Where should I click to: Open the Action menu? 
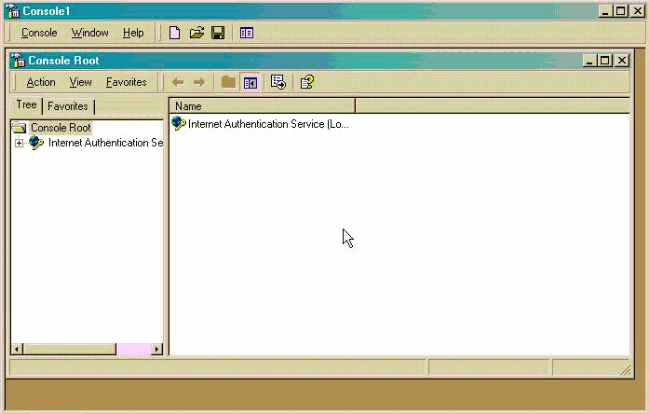click(41, 82)
